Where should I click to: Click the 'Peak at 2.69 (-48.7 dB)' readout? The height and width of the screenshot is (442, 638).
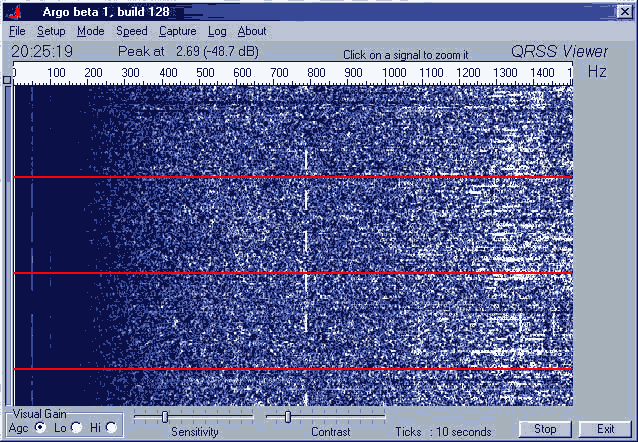(x=188, y=52)
